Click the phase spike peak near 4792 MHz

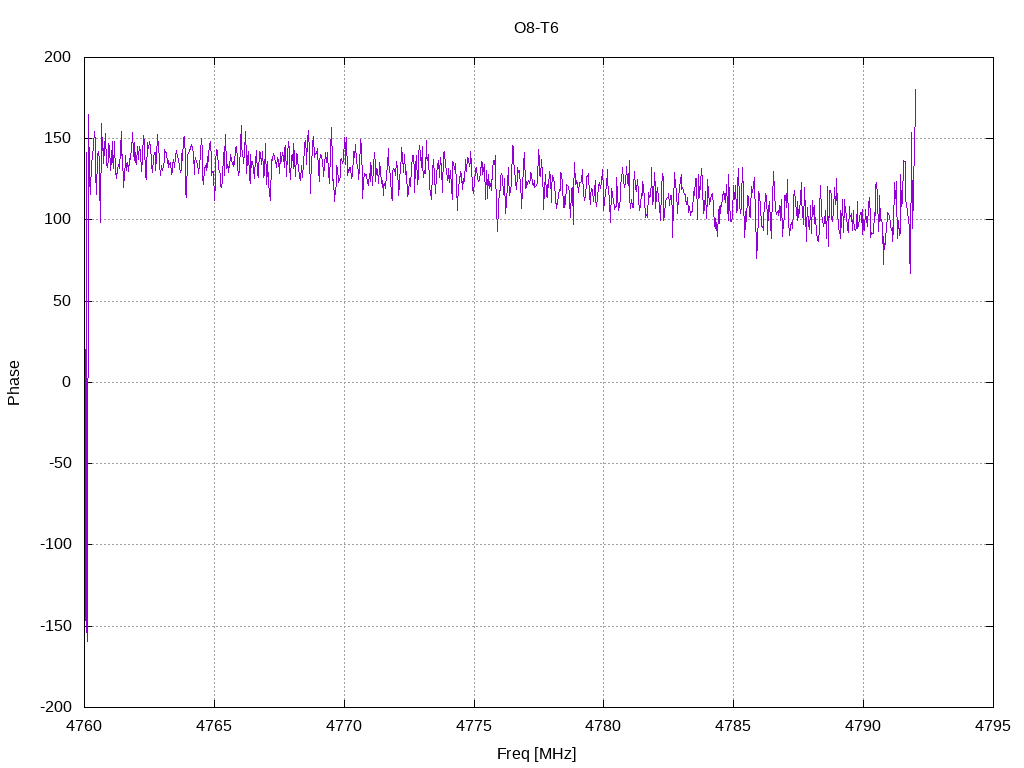coord(915,90)
